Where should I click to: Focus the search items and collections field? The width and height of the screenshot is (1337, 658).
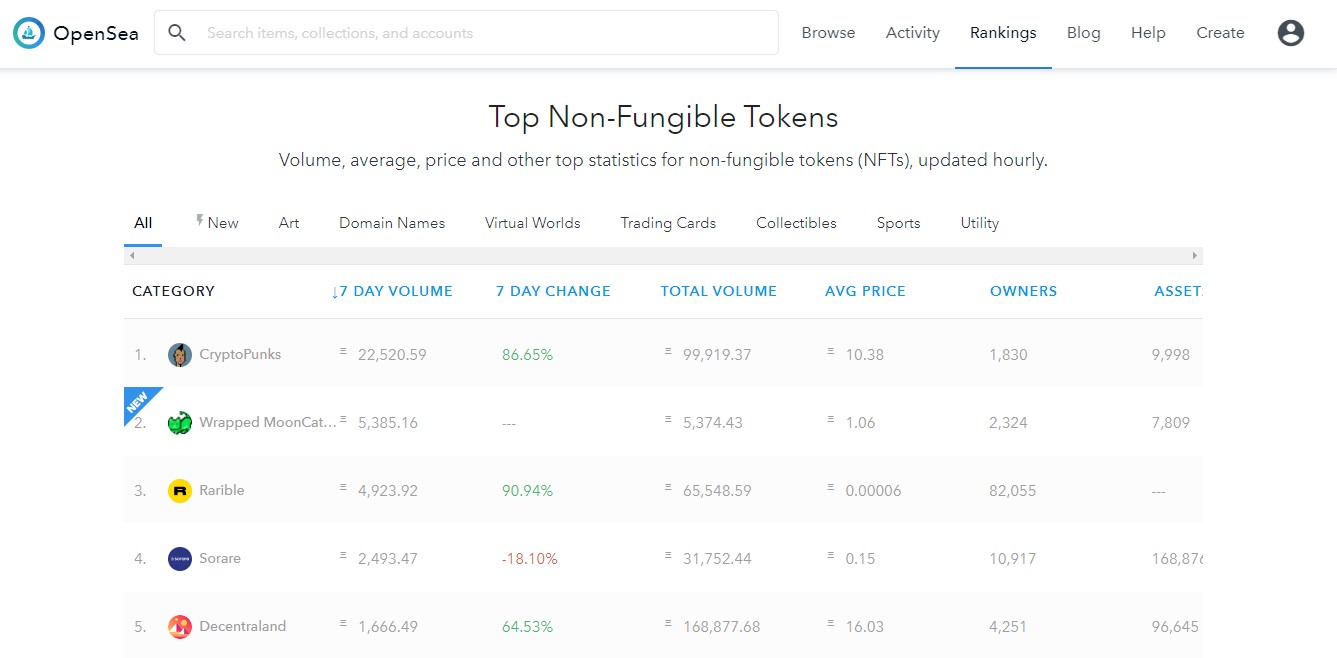click(x=466, y=33)
